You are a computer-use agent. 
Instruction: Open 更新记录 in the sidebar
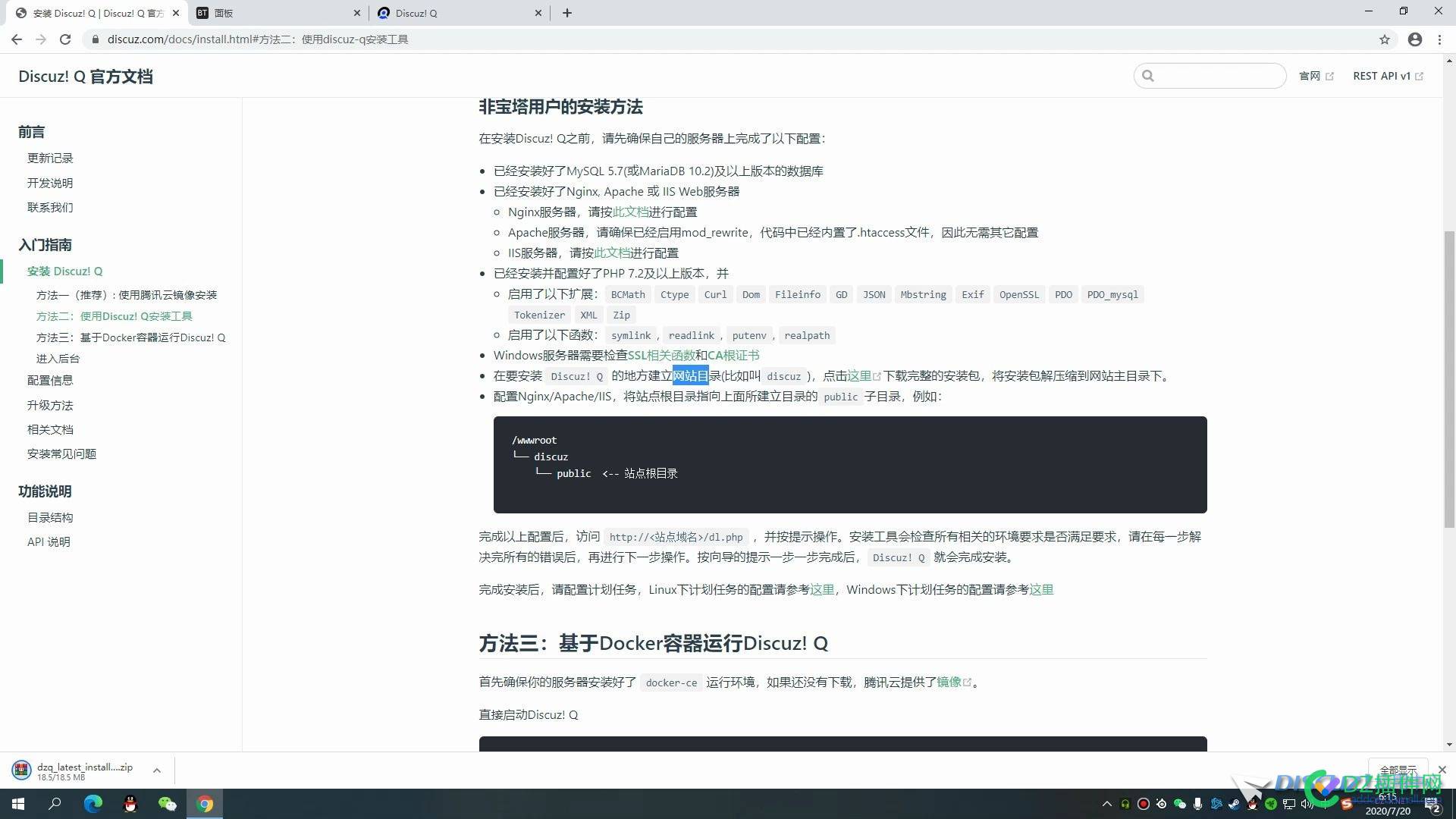tap(50, 158)
